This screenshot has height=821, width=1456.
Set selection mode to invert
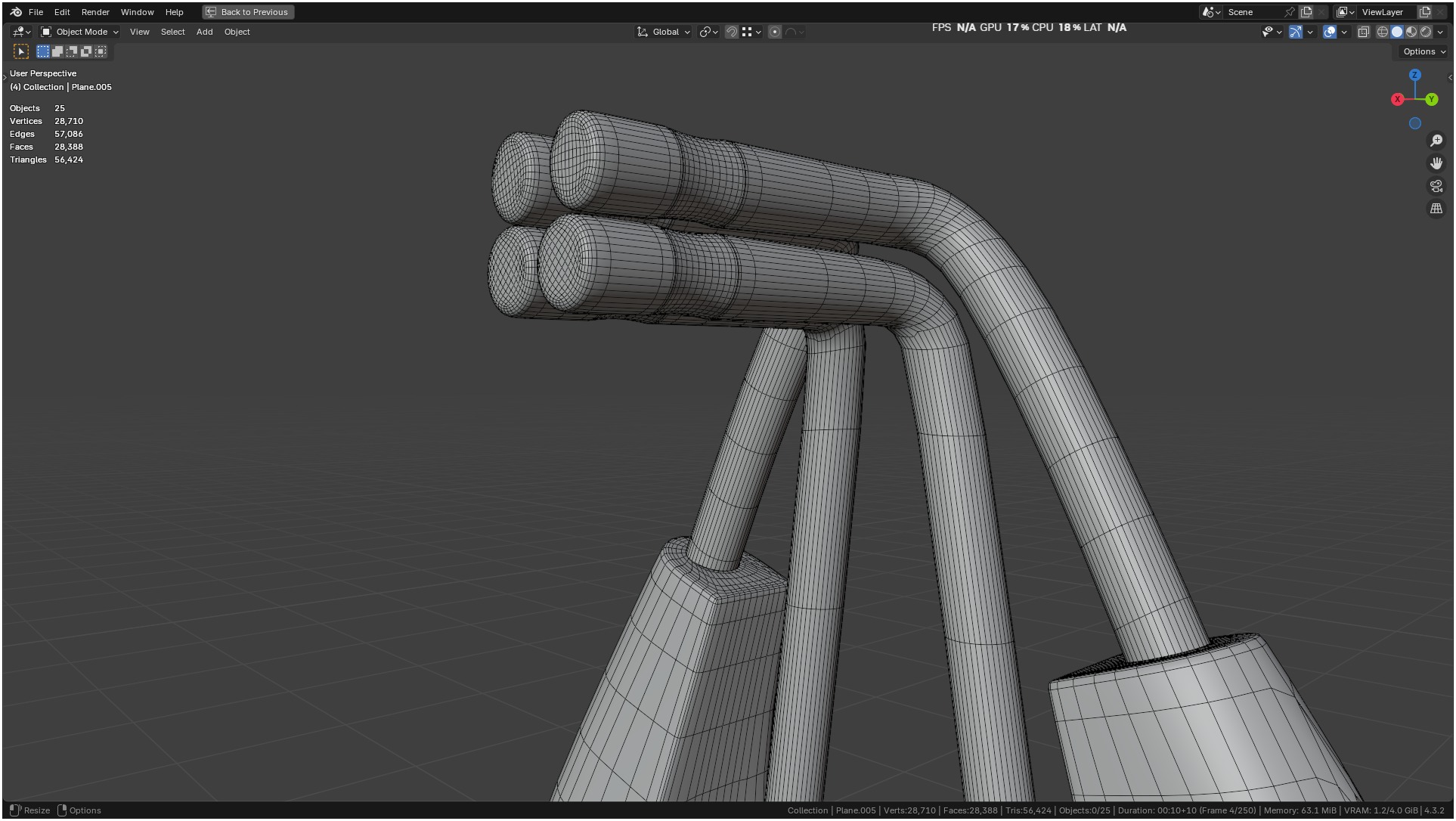click(86, 51)
